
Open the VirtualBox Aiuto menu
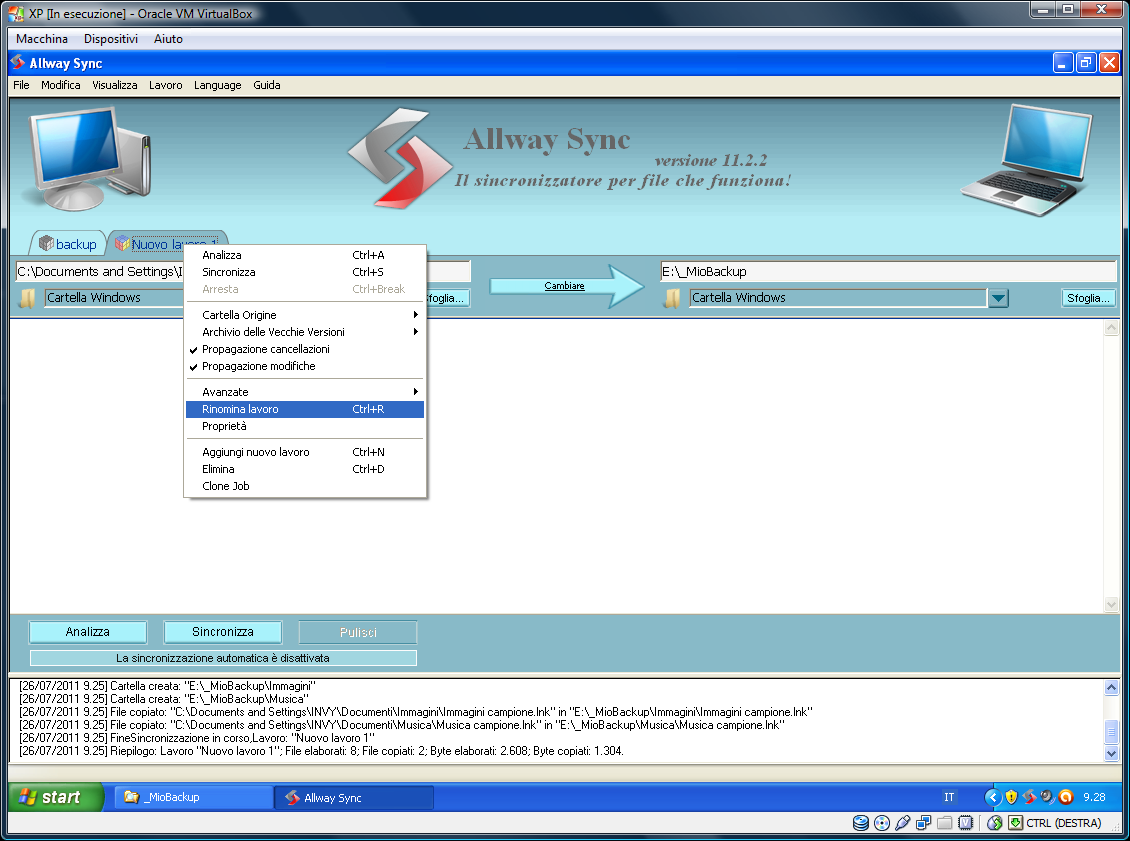pos(168,39)
